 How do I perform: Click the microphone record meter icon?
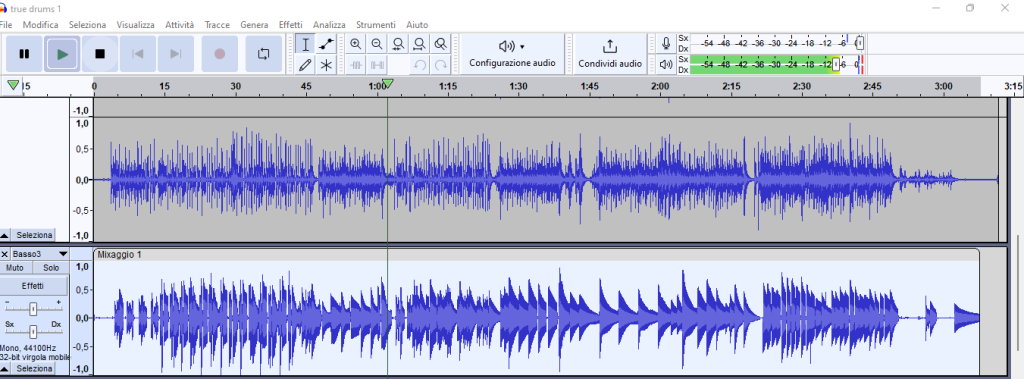665,44
